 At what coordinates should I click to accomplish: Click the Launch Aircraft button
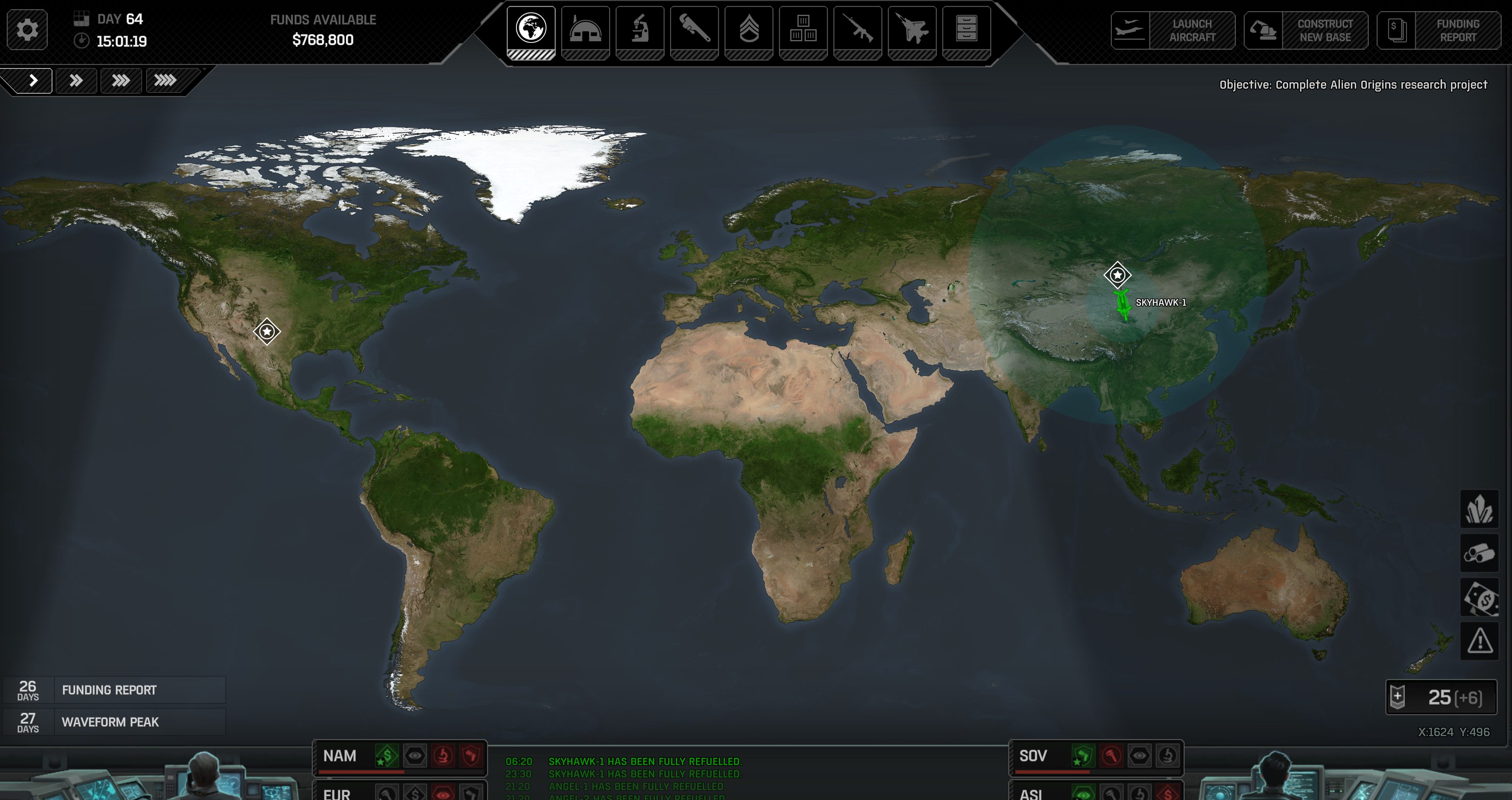pyautogui.click(x=1173, y=30)
